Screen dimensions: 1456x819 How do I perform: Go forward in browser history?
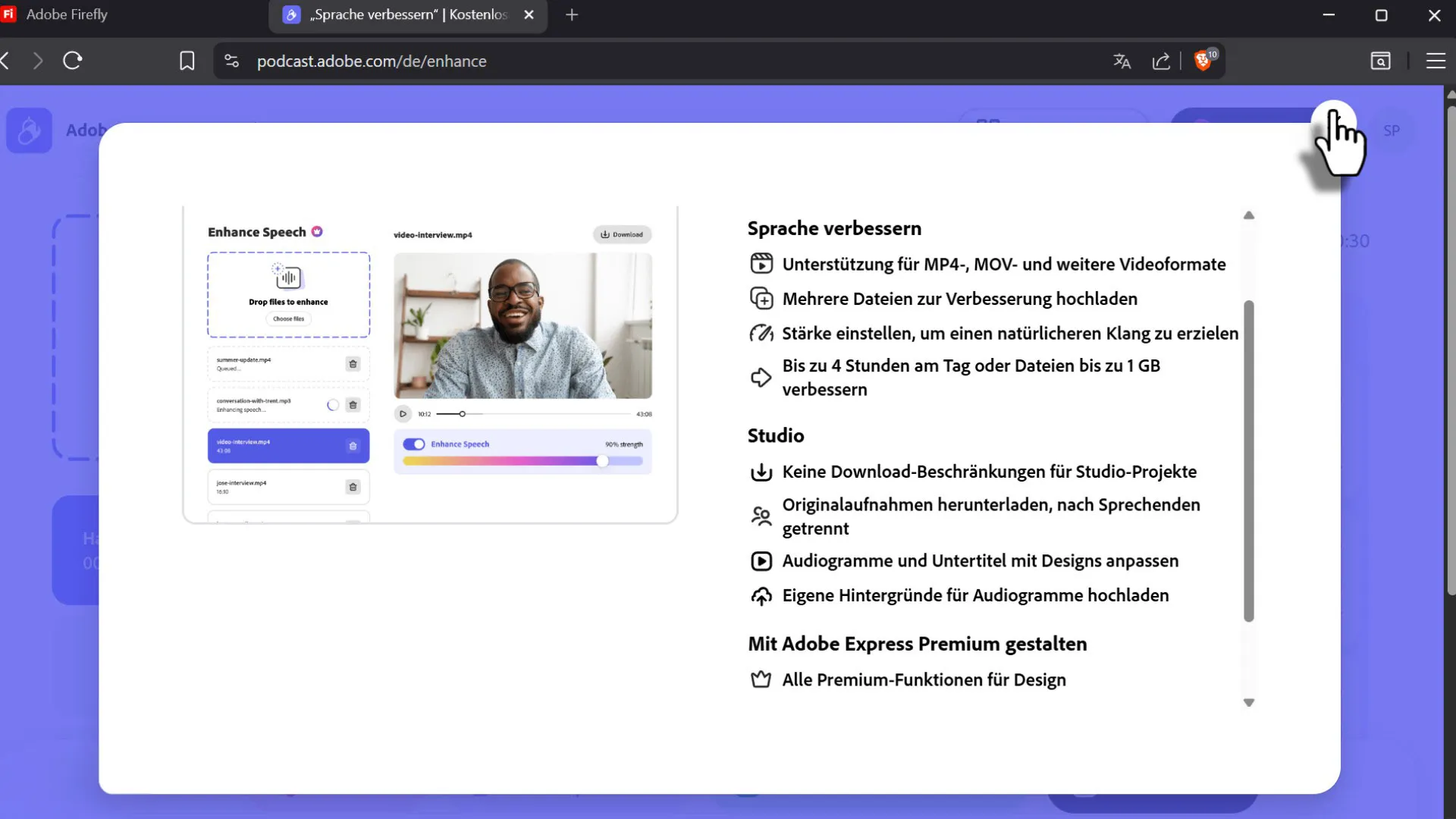click(x=38, y=61)
